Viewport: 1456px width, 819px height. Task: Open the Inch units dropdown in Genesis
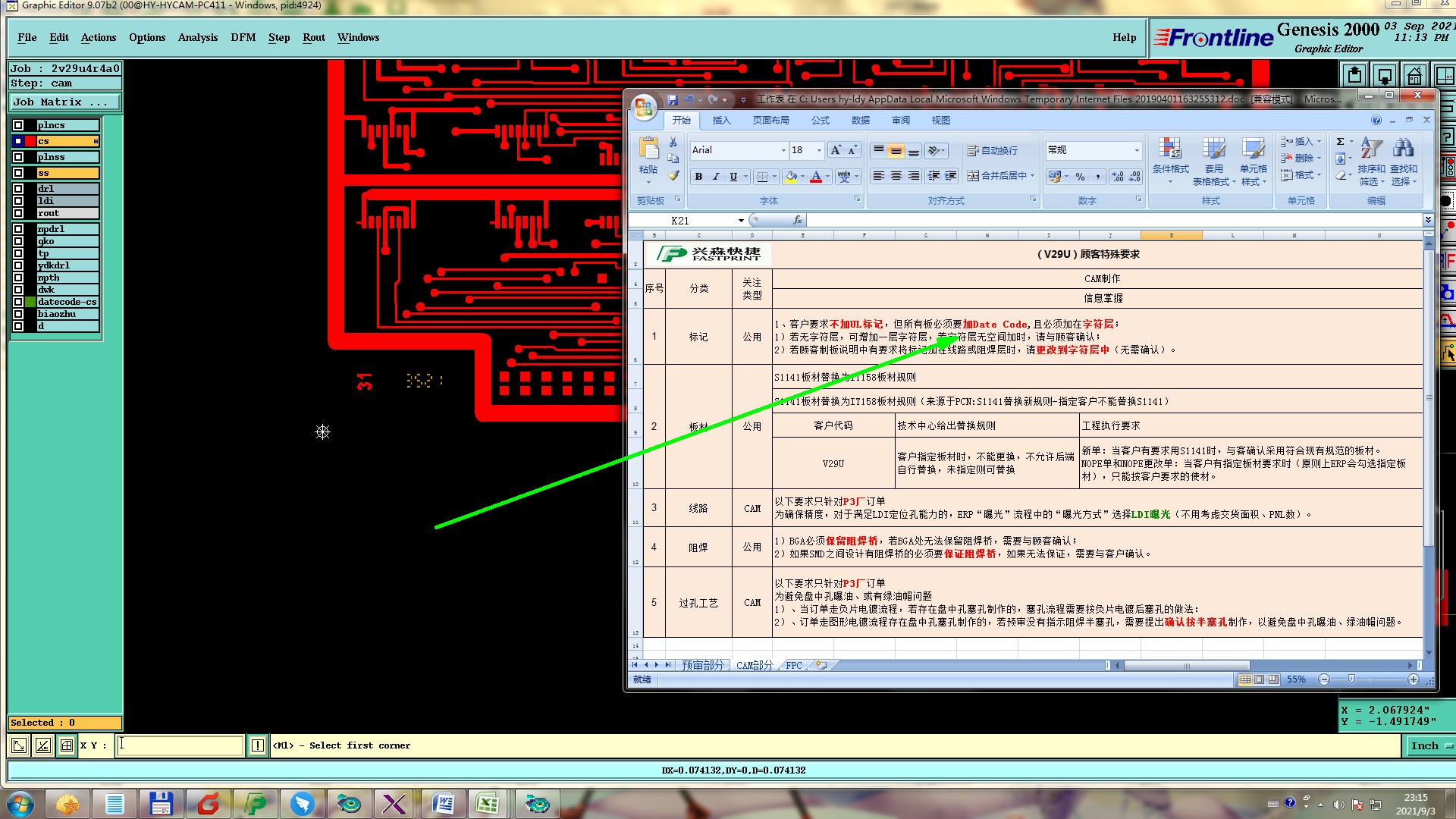coord(1430,745)
